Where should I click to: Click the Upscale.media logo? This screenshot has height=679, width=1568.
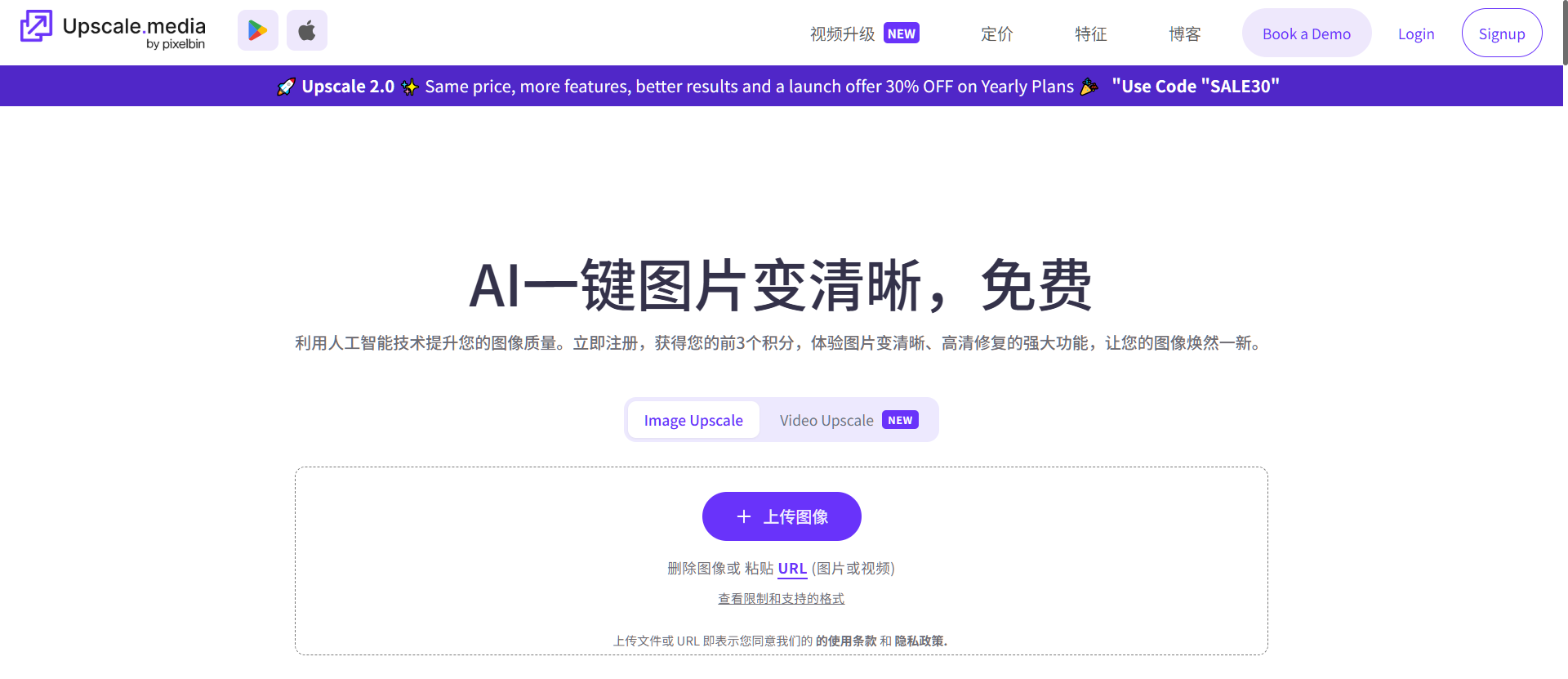pos(113,30)
